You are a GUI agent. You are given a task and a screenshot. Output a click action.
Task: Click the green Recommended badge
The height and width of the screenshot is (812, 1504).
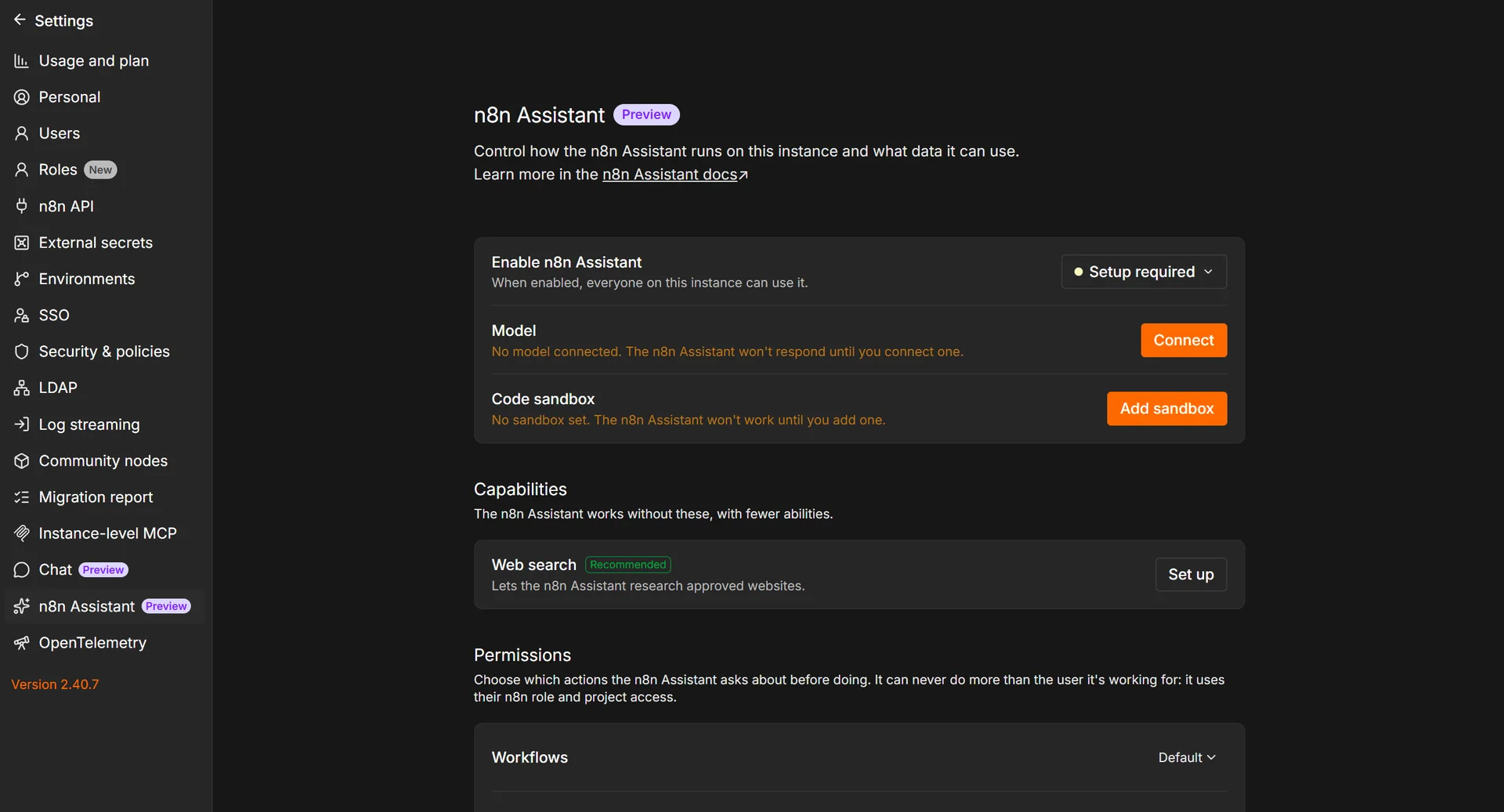628,565
